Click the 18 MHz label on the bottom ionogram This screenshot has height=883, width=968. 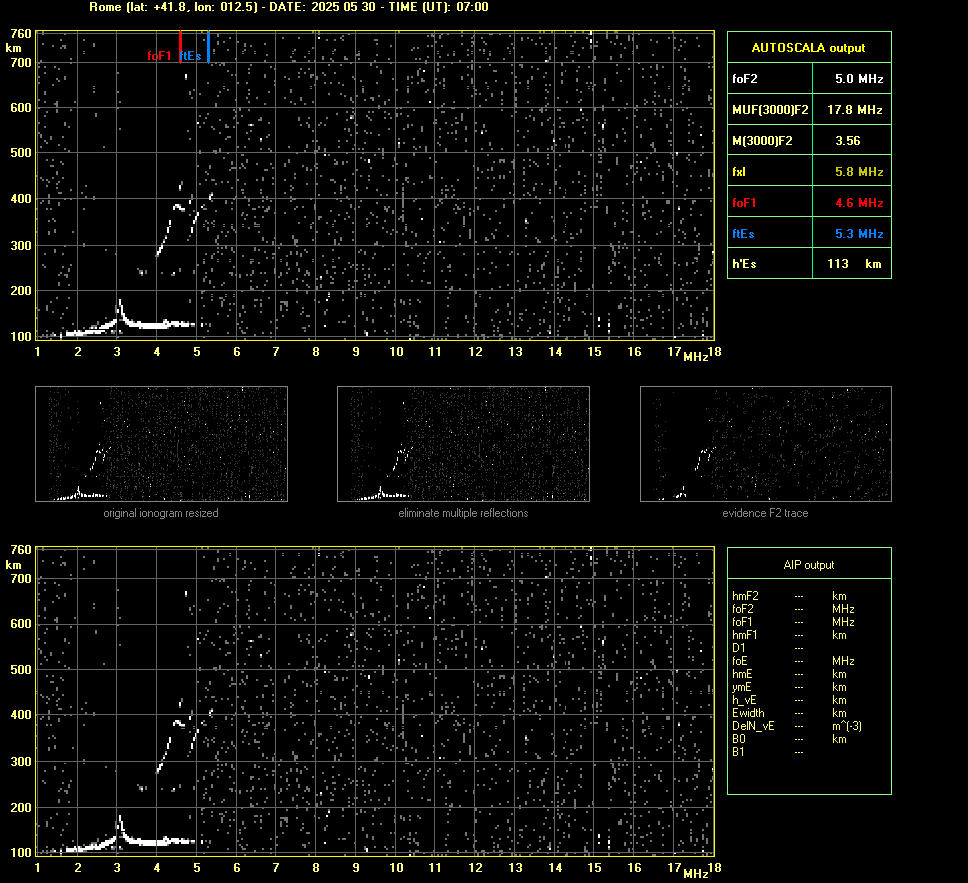click(x=714, y=868)
